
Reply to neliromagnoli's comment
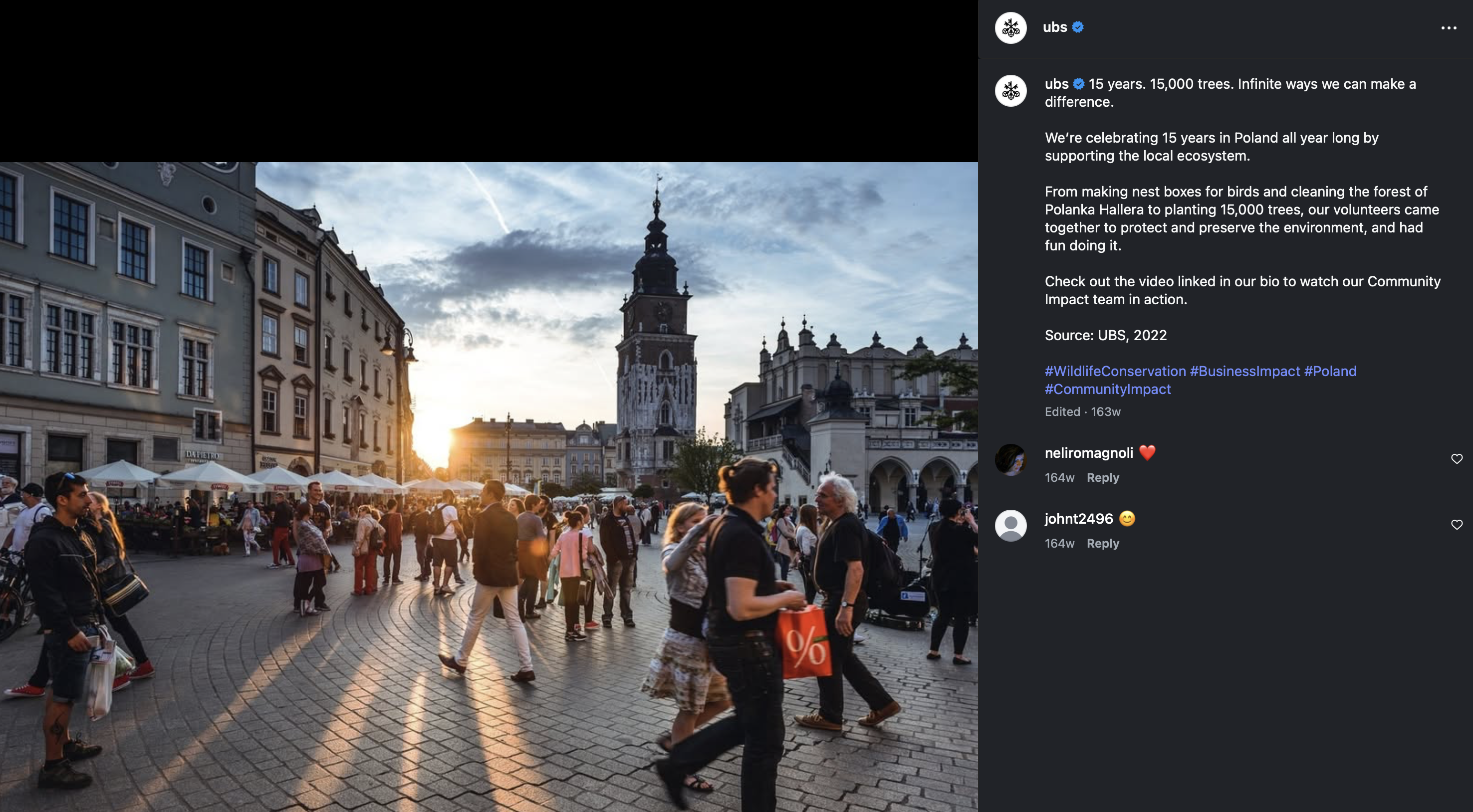click(x=1102, y=478)
